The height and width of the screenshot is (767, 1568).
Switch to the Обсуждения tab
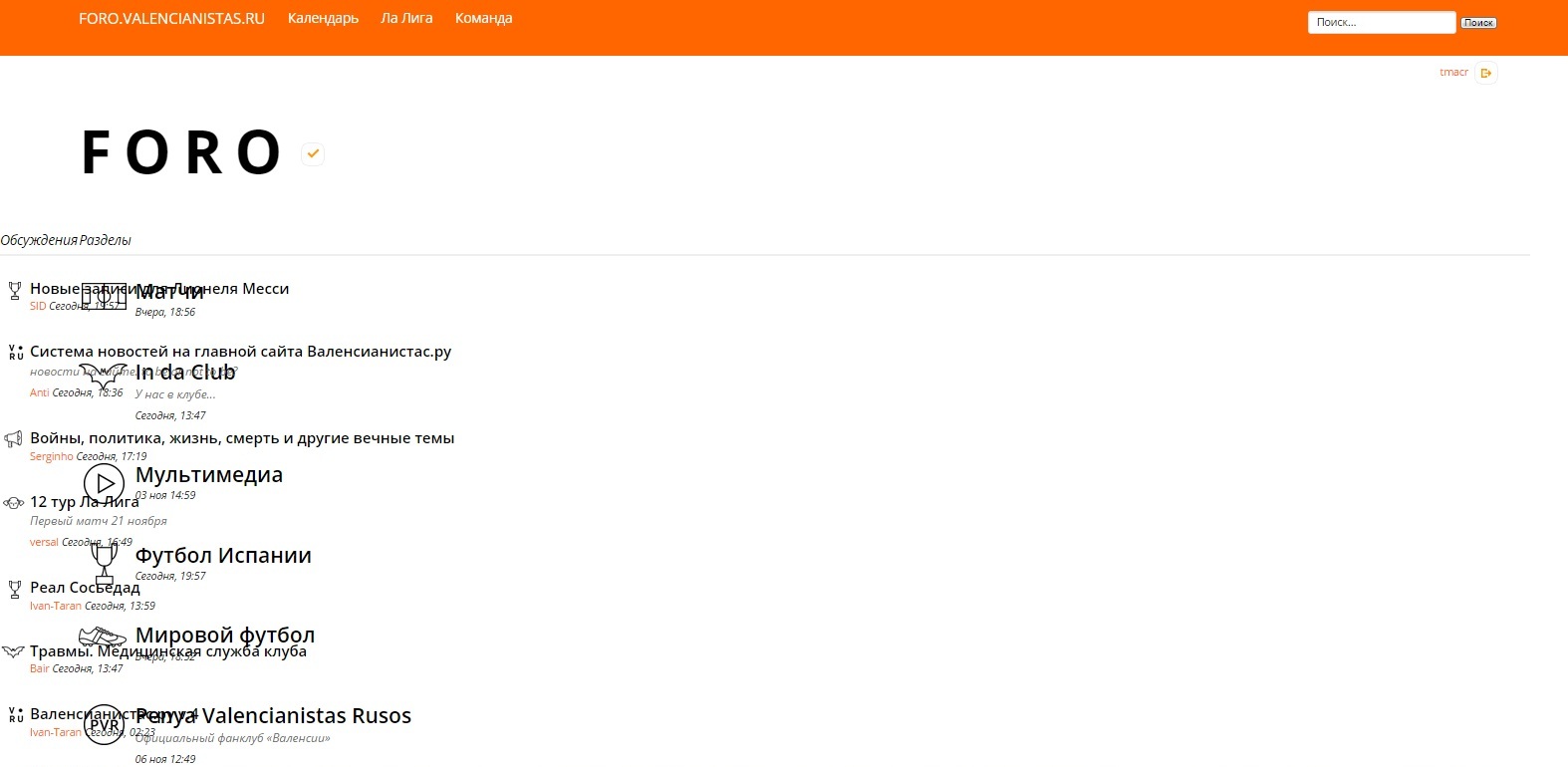click(38, 240)
